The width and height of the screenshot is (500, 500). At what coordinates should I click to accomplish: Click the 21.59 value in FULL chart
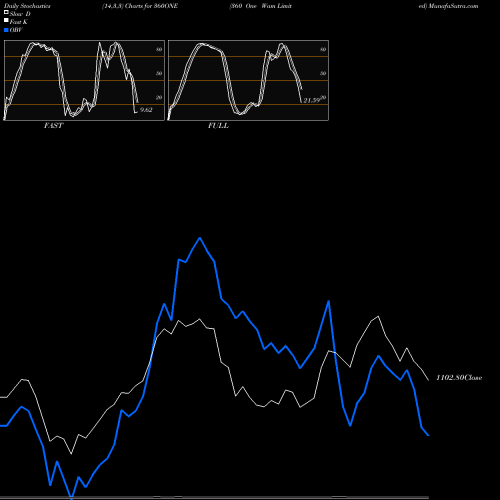coord(312,100)
